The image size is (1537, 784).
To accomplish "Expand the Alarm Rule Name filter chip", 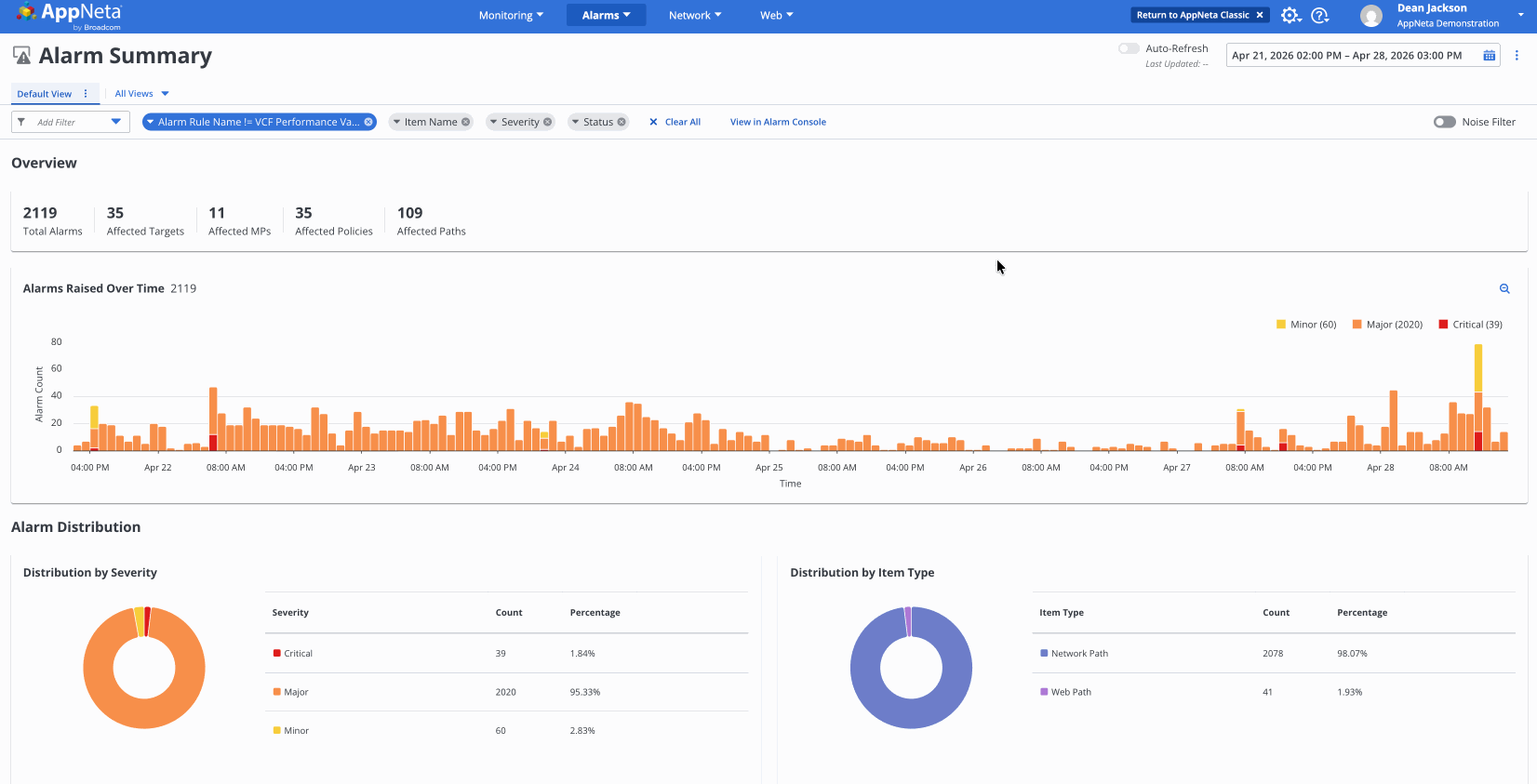I will [x=150, y=122].
